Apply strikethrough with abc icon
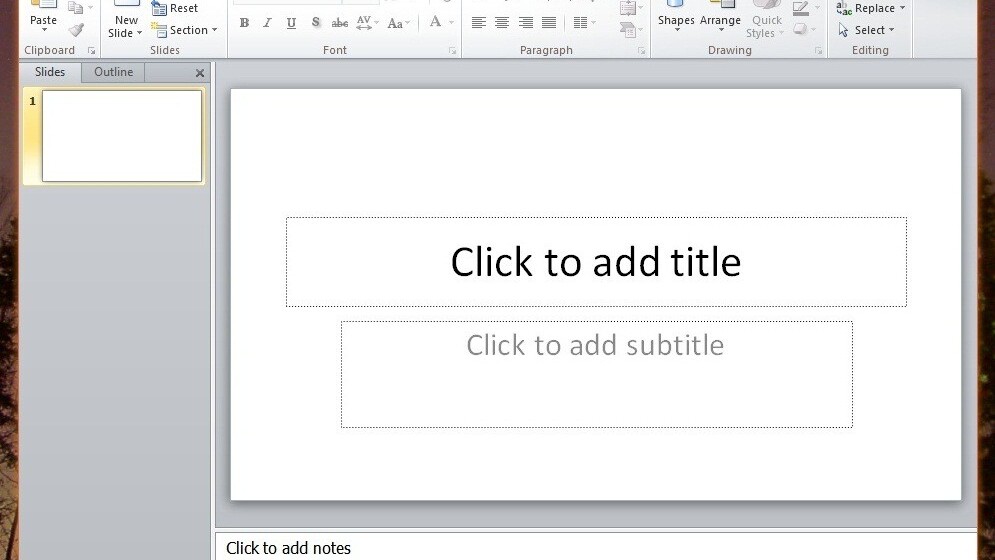Image resolution: width=995 pixels, height=560 pixels. coord(340,23)
